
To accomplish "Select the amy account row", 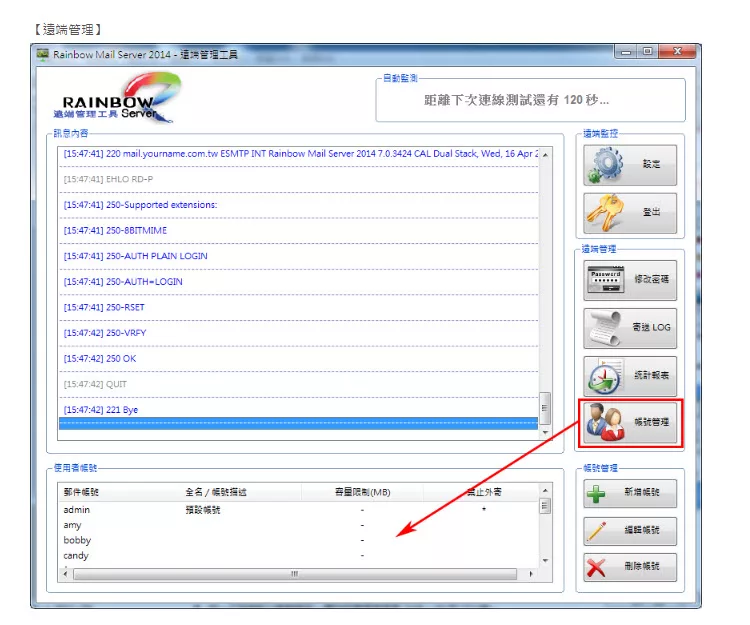I will pyautogui.click(x=73, y=525).
